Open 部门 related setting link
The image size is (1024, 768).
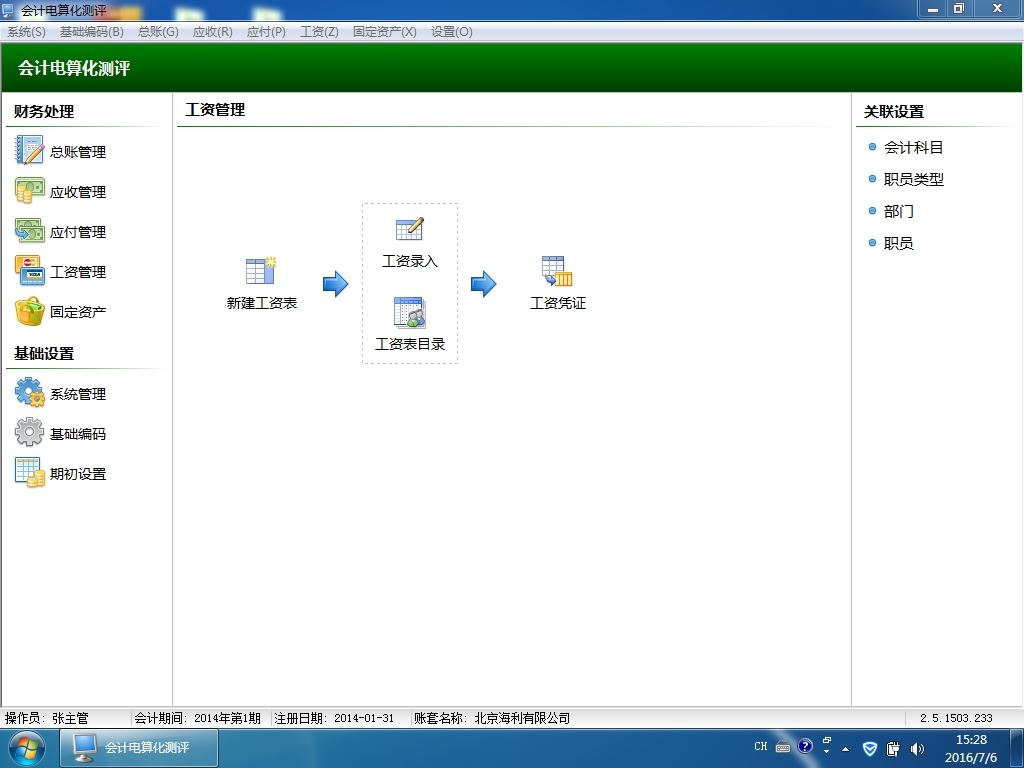coord(898,211)
